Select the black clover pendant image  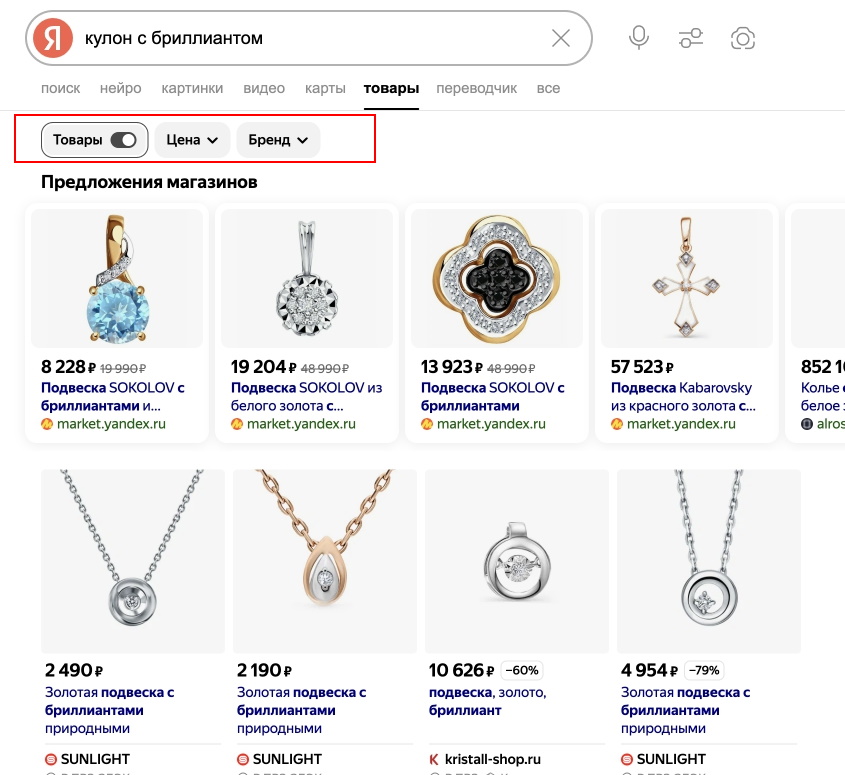pos(497,276)
